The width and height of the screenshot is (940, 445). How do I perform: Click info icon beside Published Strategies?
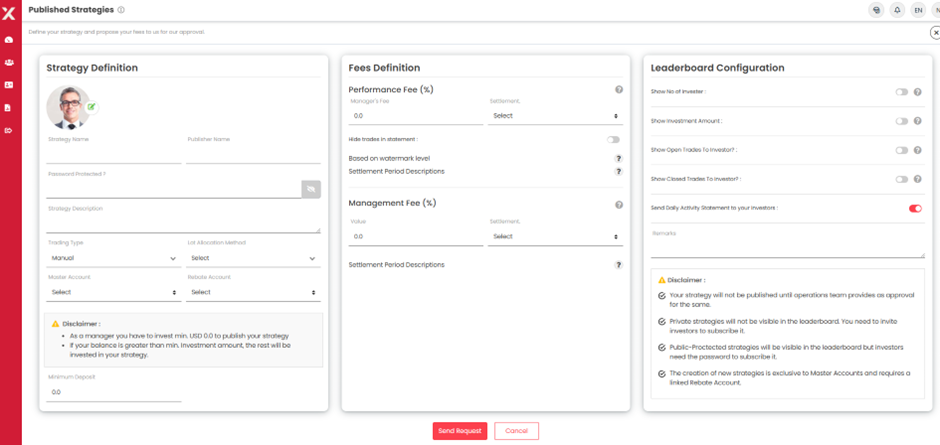point(121,10)
